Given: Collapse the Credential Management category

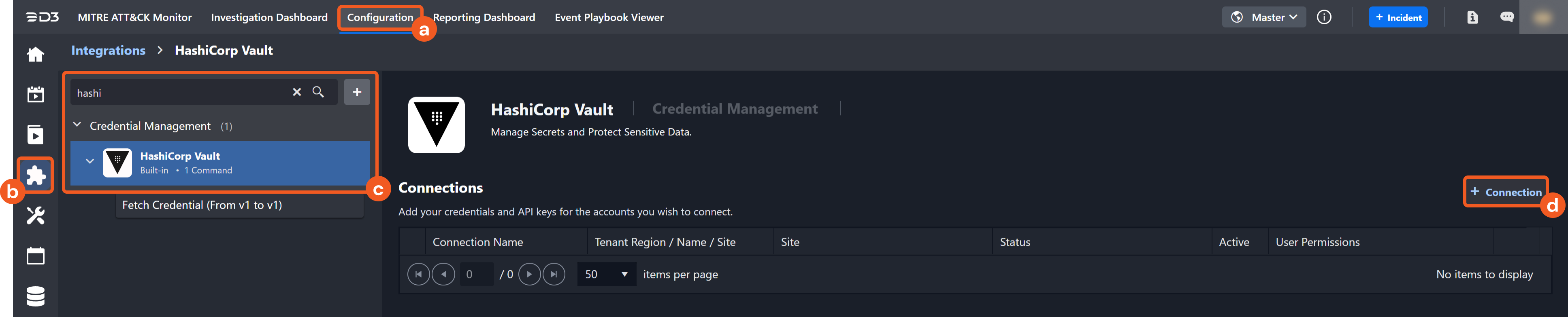Looking at the screenshot, I should (x=77, y=125).
